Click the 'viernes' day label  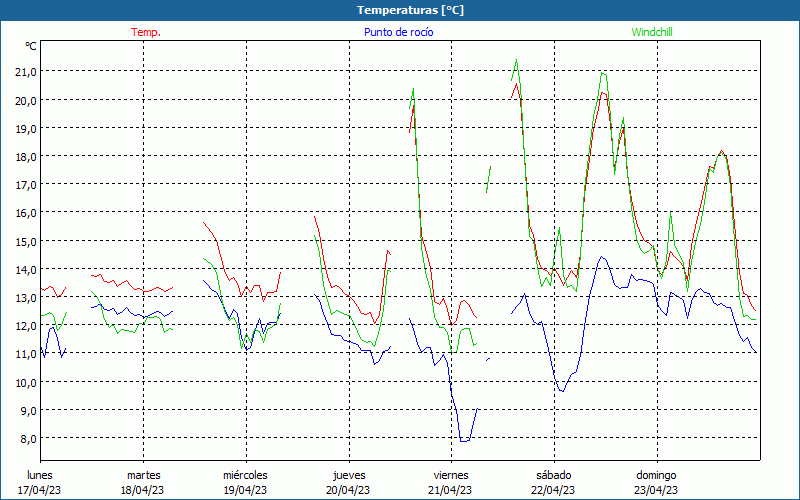point(451,475)
